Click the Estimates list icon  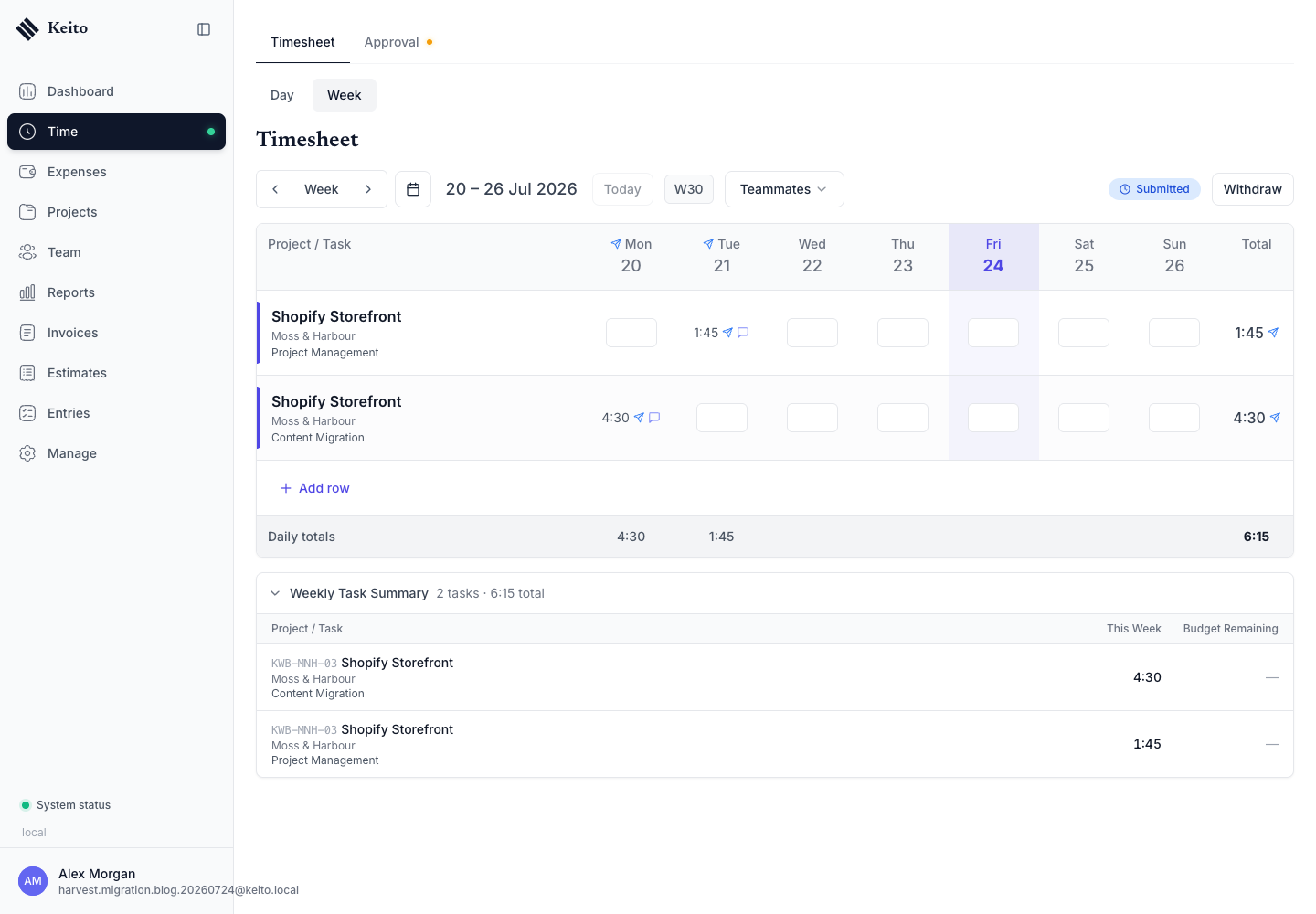27,373
